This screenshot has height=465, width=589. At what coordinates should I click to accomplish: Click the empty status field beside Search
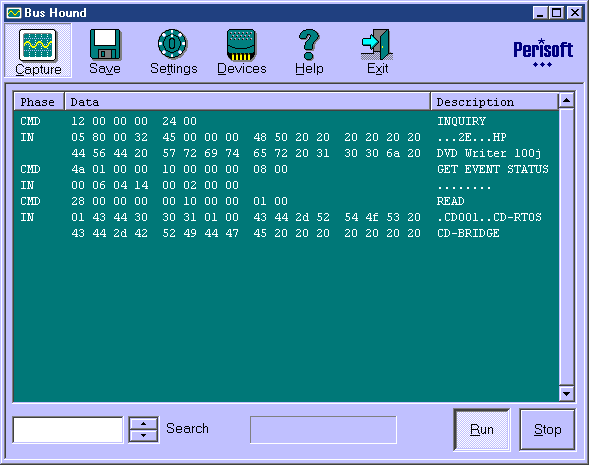tap(323, 429)
